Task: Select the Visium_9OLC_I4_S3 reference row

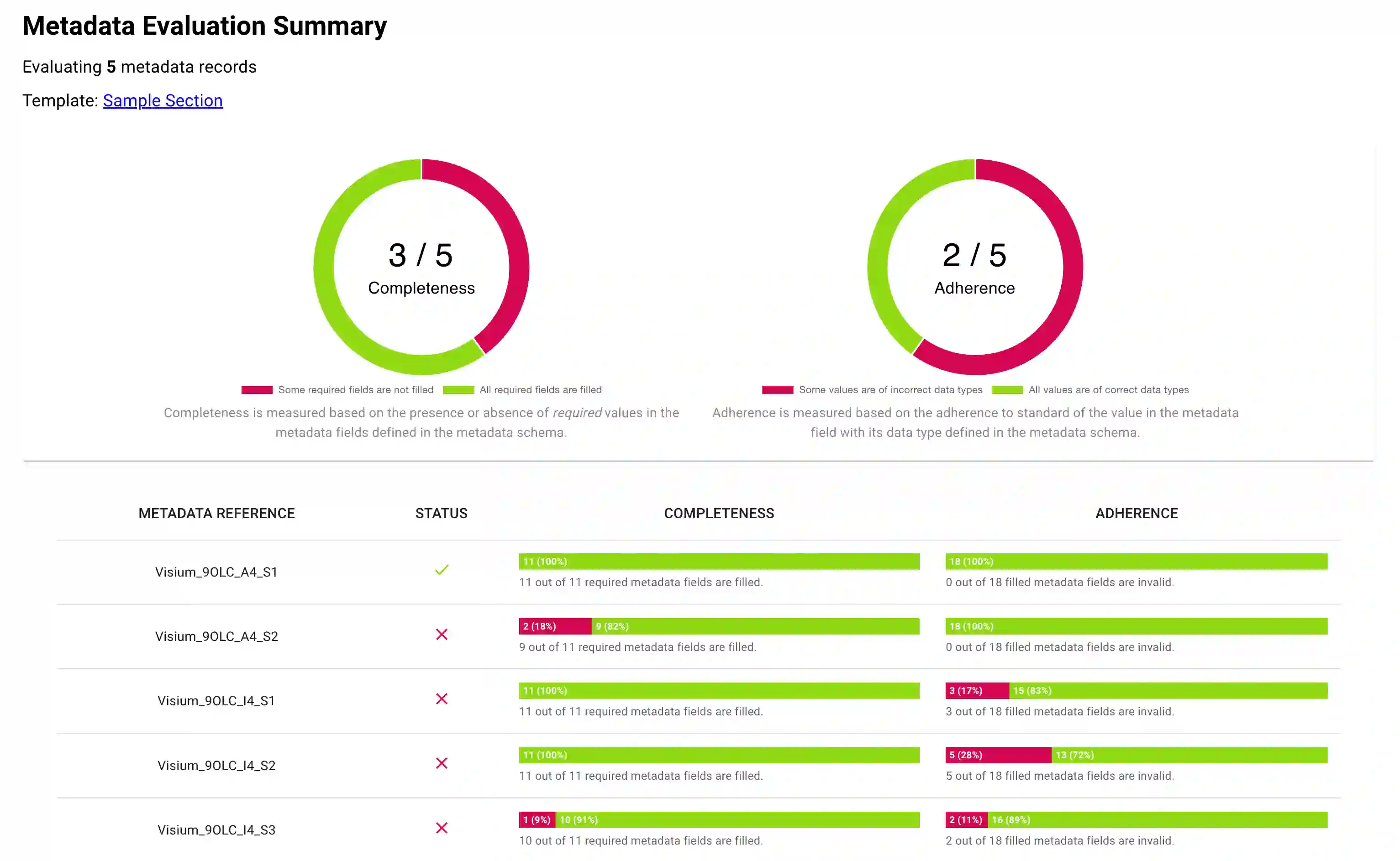Action: click(216, 830)
